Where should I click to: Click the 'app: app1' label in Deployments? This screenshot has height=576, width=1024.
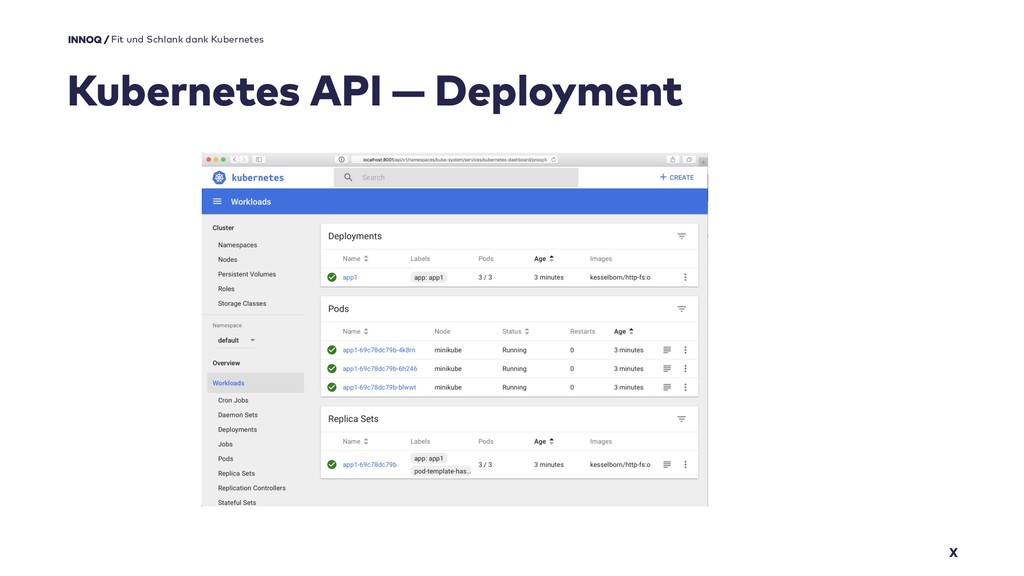(x=428, y=278)
